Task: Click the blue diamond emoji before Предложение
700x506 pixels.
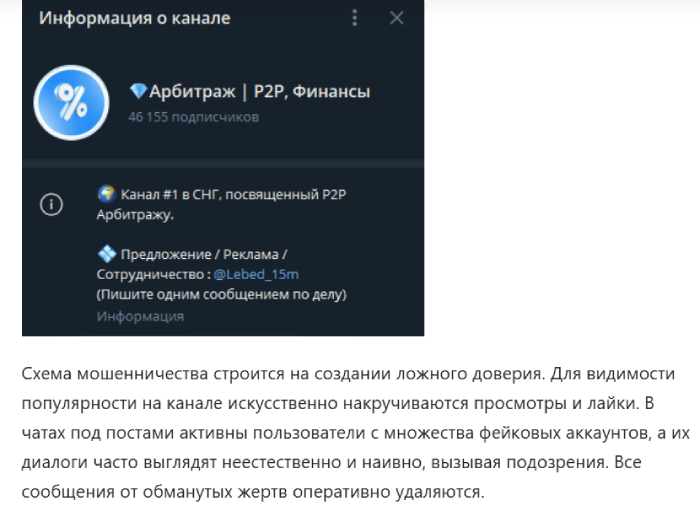Action: click(x=106, y=254)
